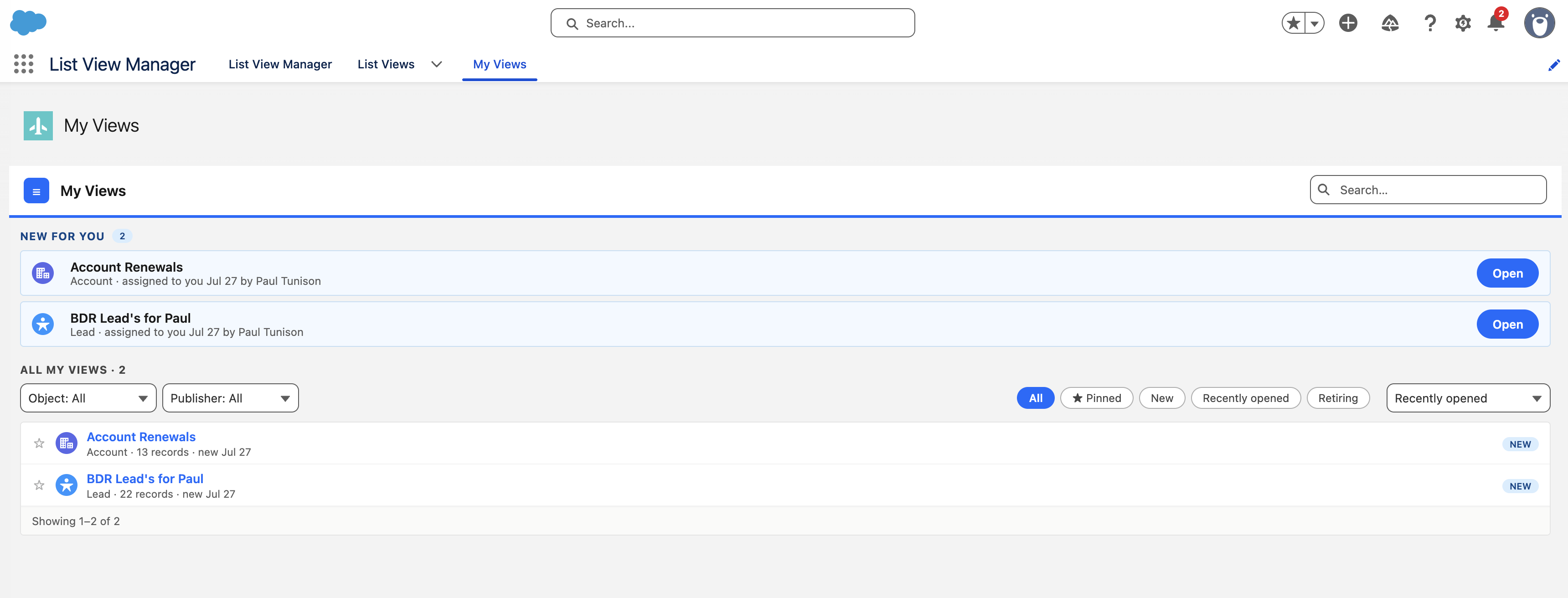Click the BDR Lead's for Paul list row icon

click(x=67, y=485)
